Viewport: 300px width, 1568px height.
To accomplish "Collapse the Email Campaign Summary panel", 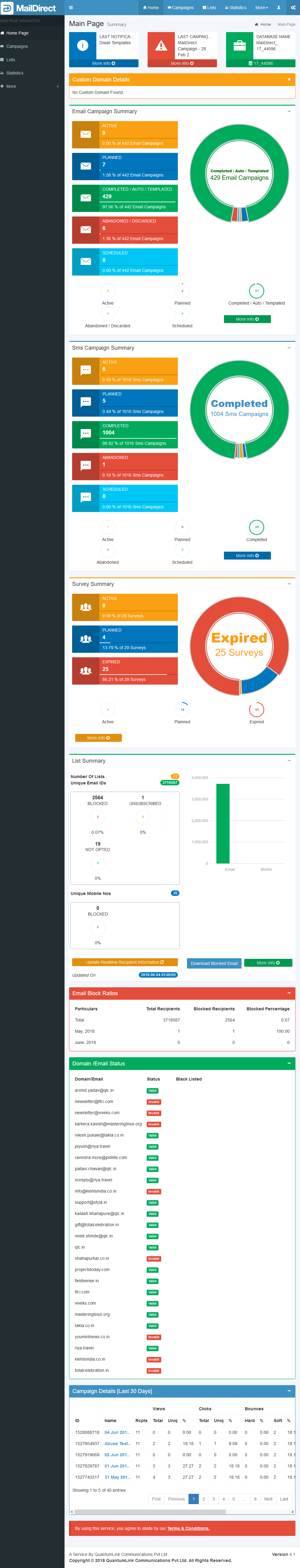I will 288,111.
